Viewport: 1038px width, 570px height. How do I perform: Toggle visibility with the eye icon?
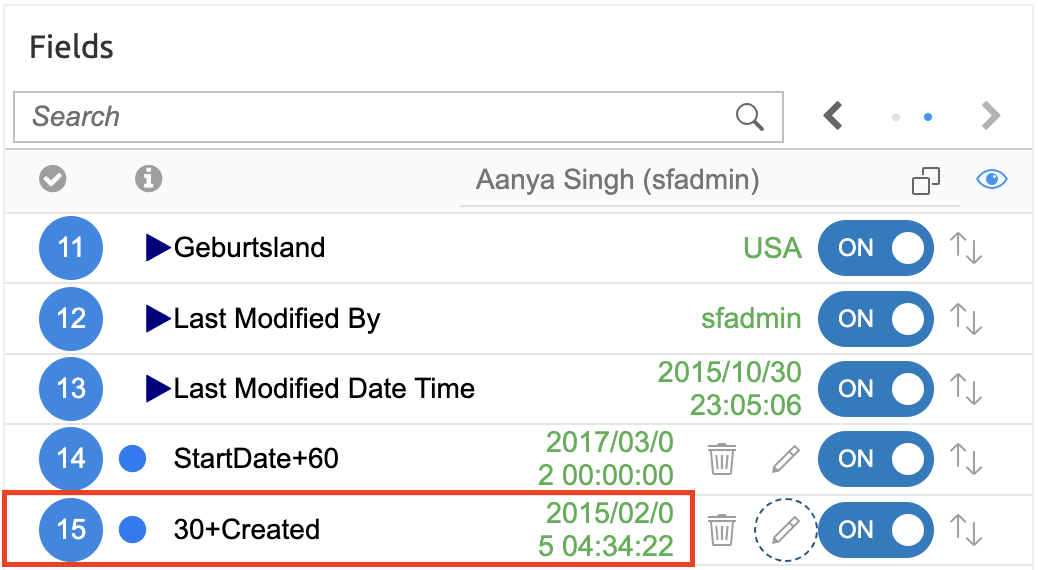point(991,180)
